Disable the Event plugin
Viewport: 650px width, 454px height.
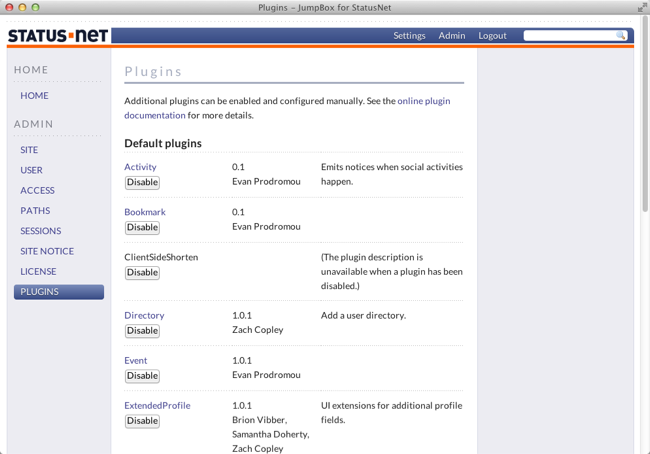point(142,376)
